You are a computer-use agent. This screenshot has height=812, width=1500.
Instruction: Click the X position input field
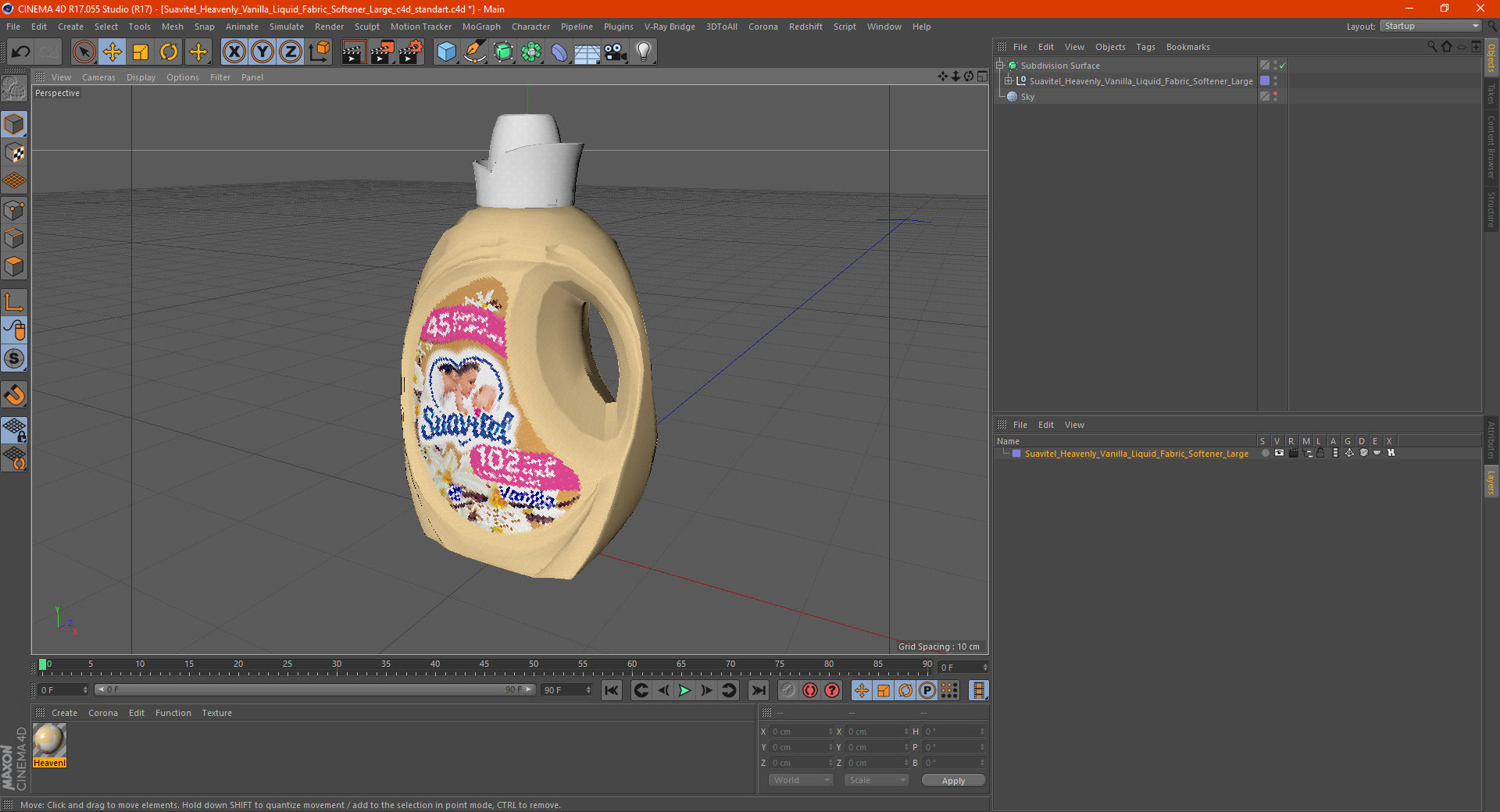pyautogui.click(x=801, y=732)
